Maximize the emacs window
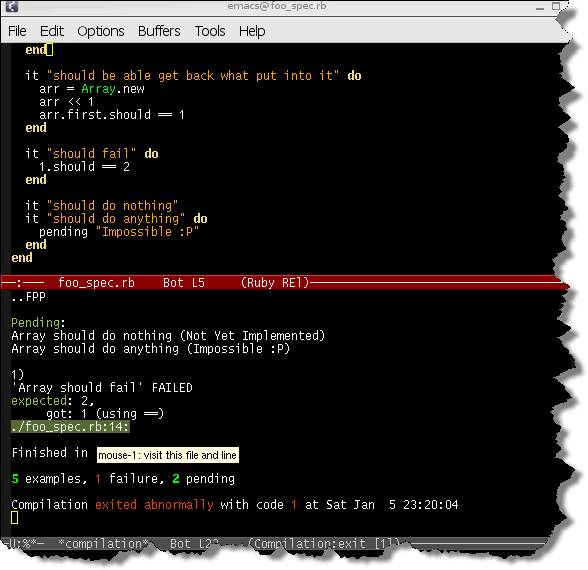The height and width of the screenshot is (570, 588). [x=556, y=6]
